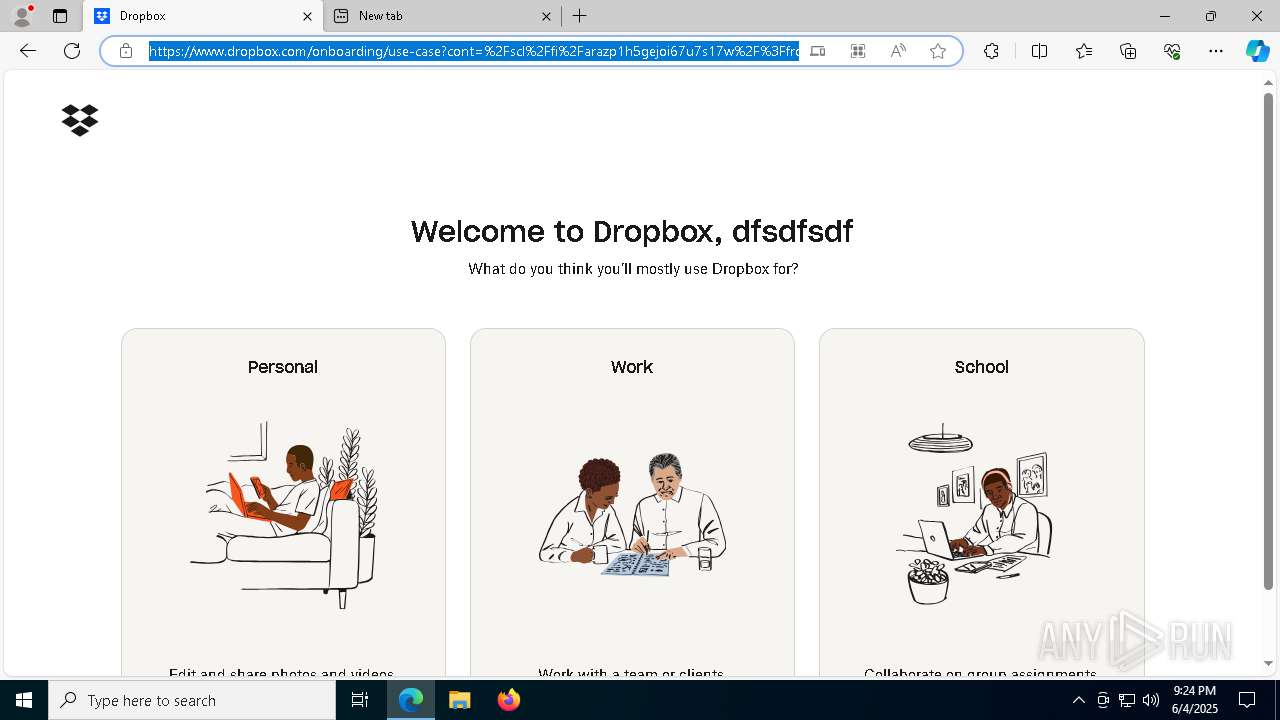
Task: Switch to the New tab tab
Action: (443, 16)
